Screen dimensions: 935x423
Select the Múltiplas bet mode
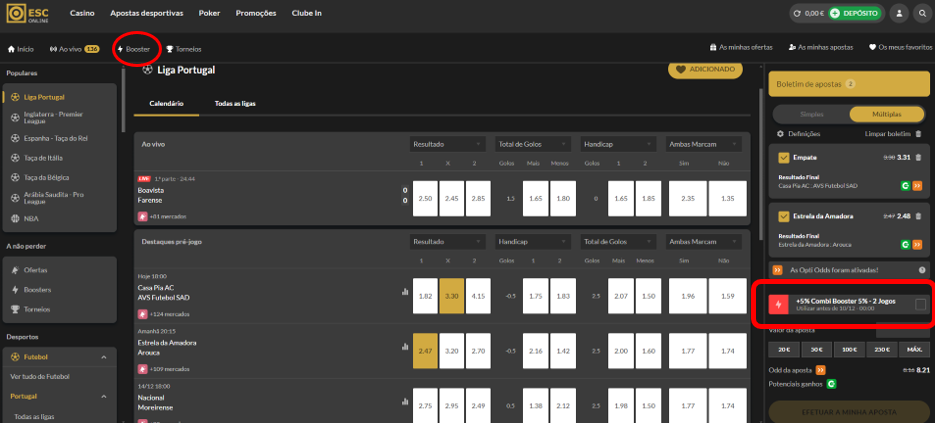887,114
